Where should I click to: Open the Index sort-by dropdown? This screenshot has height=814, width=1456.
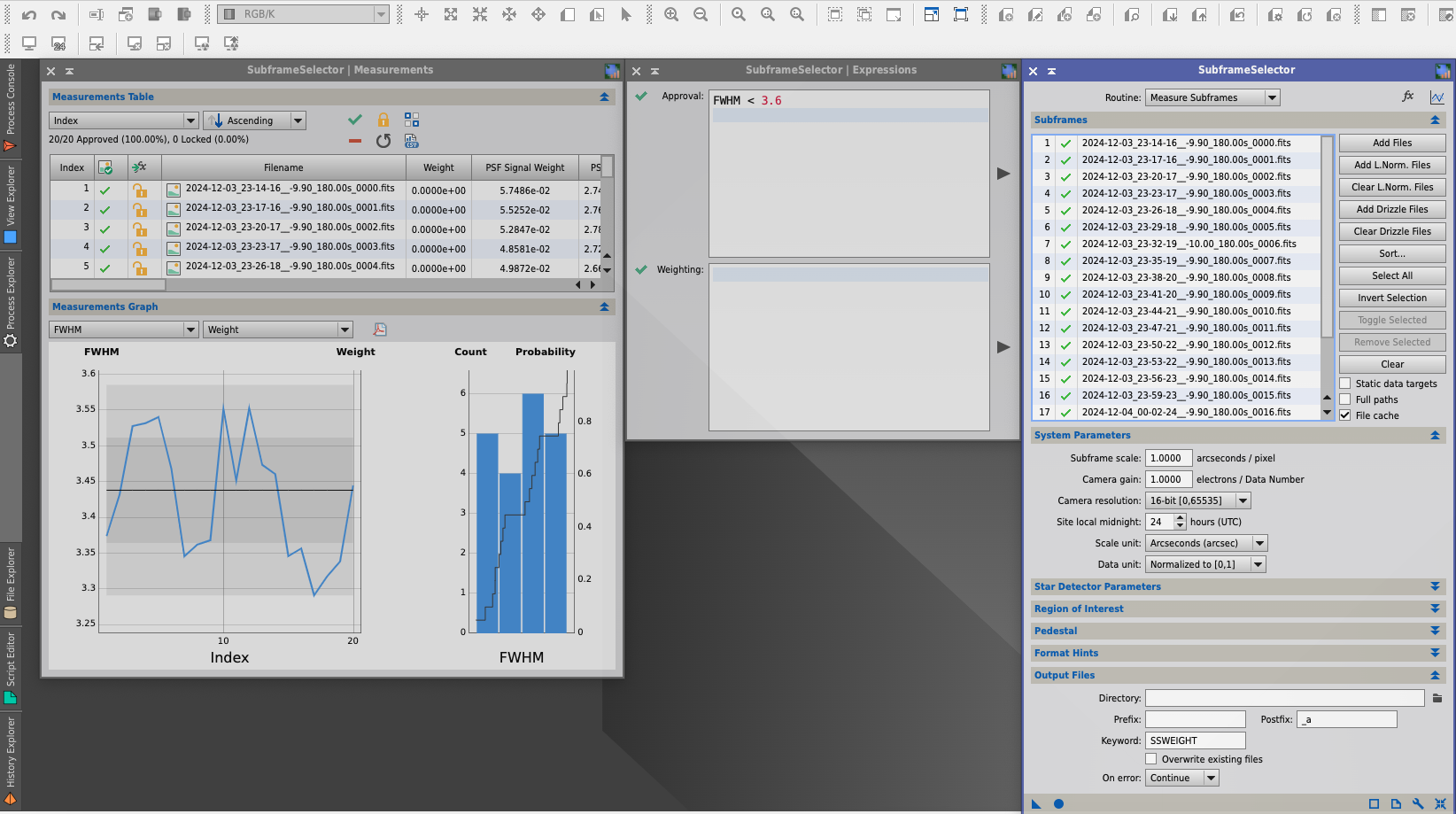[x=123, y=120]
